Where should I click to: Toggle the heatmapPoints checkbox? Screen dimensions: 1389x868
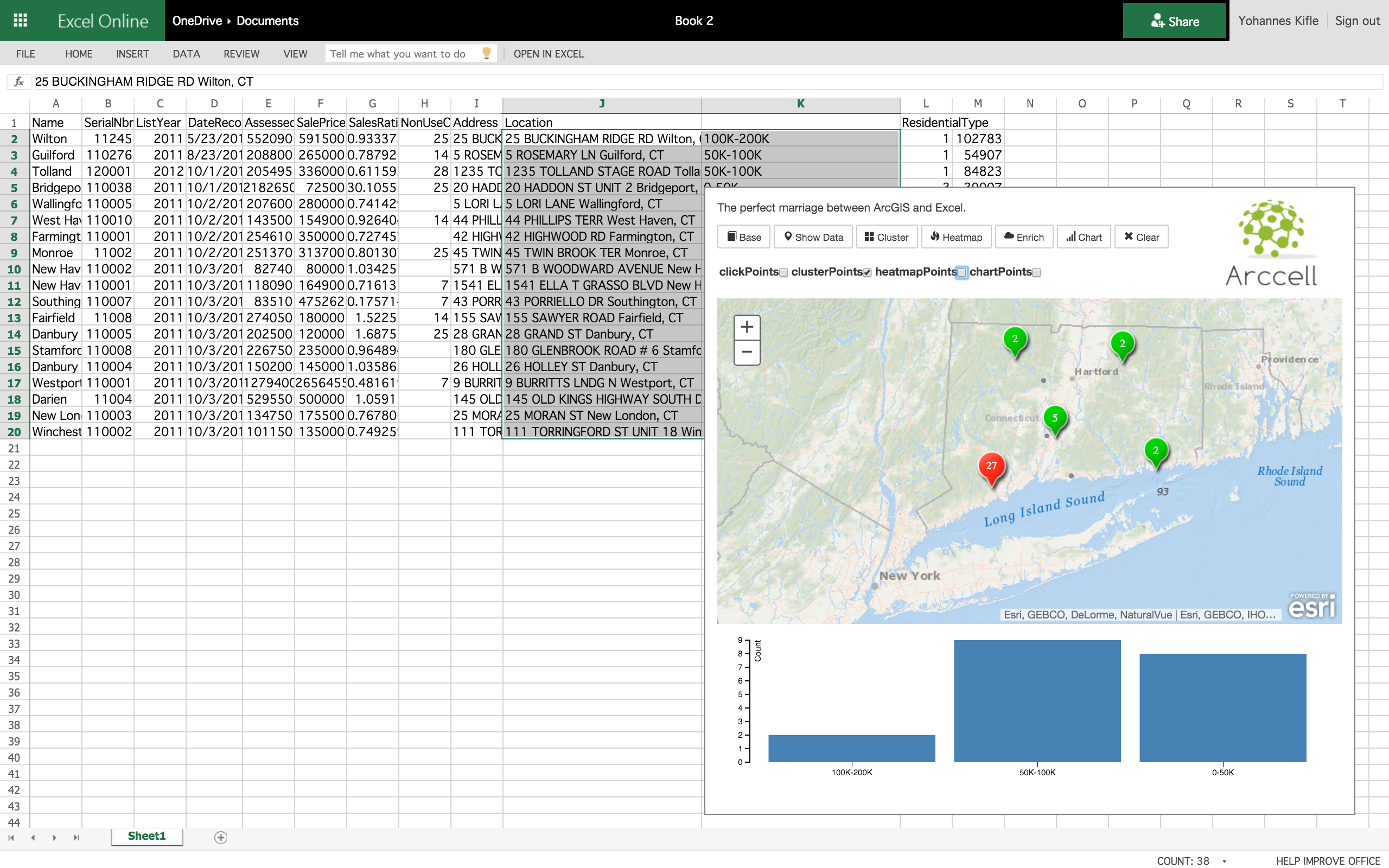961,273
